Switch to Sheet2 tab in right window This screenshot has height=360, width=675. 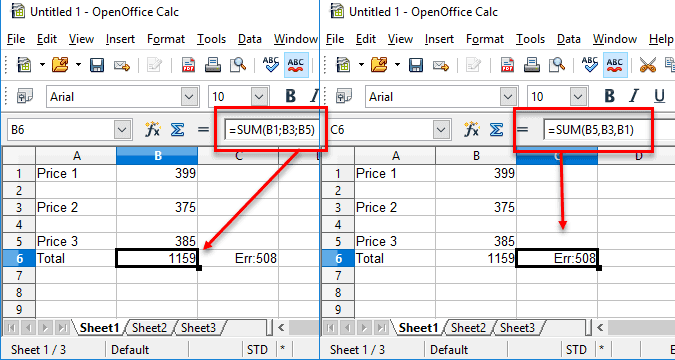point(468,328)
